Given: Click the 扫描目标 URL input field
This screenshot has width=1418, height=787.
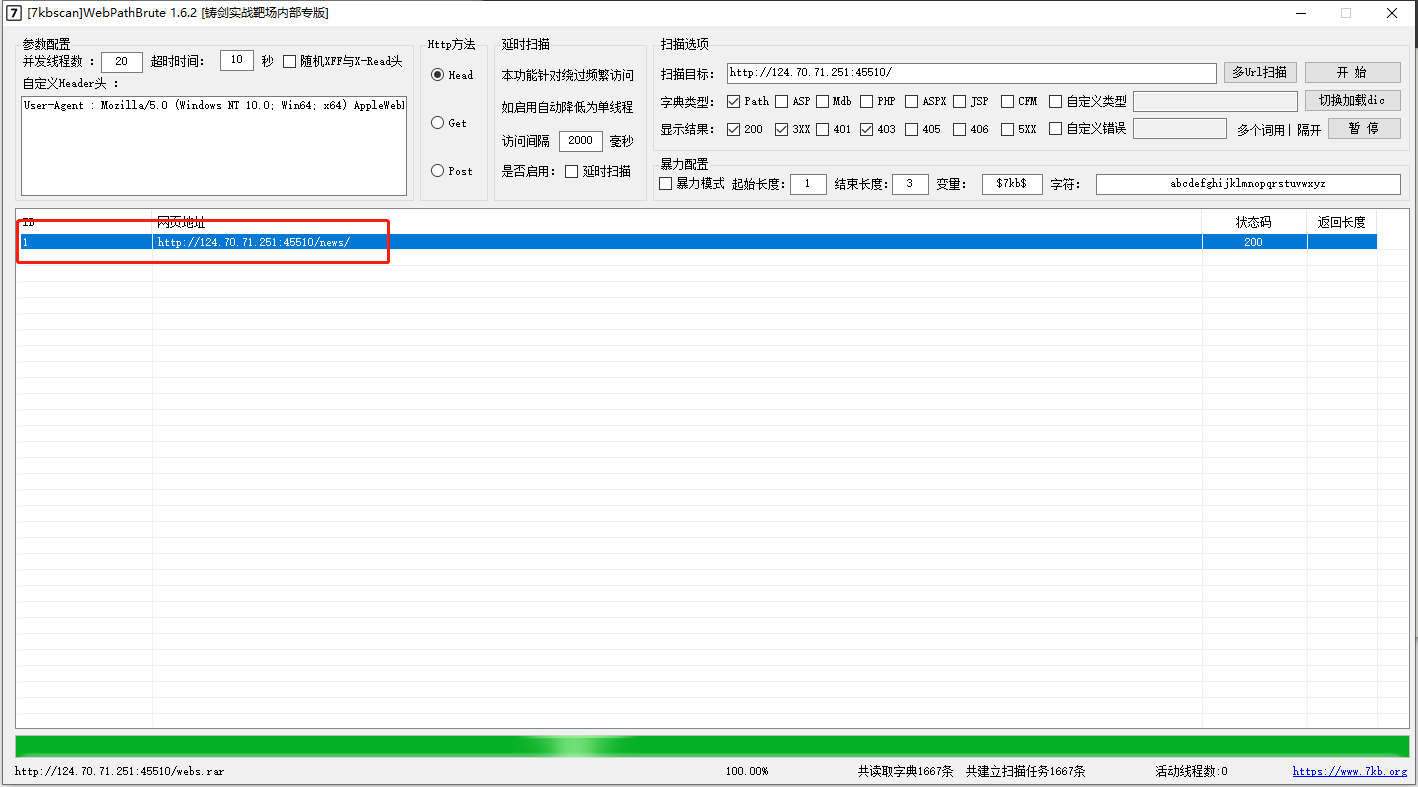Looking at the screenshot, I should (971, 73).
